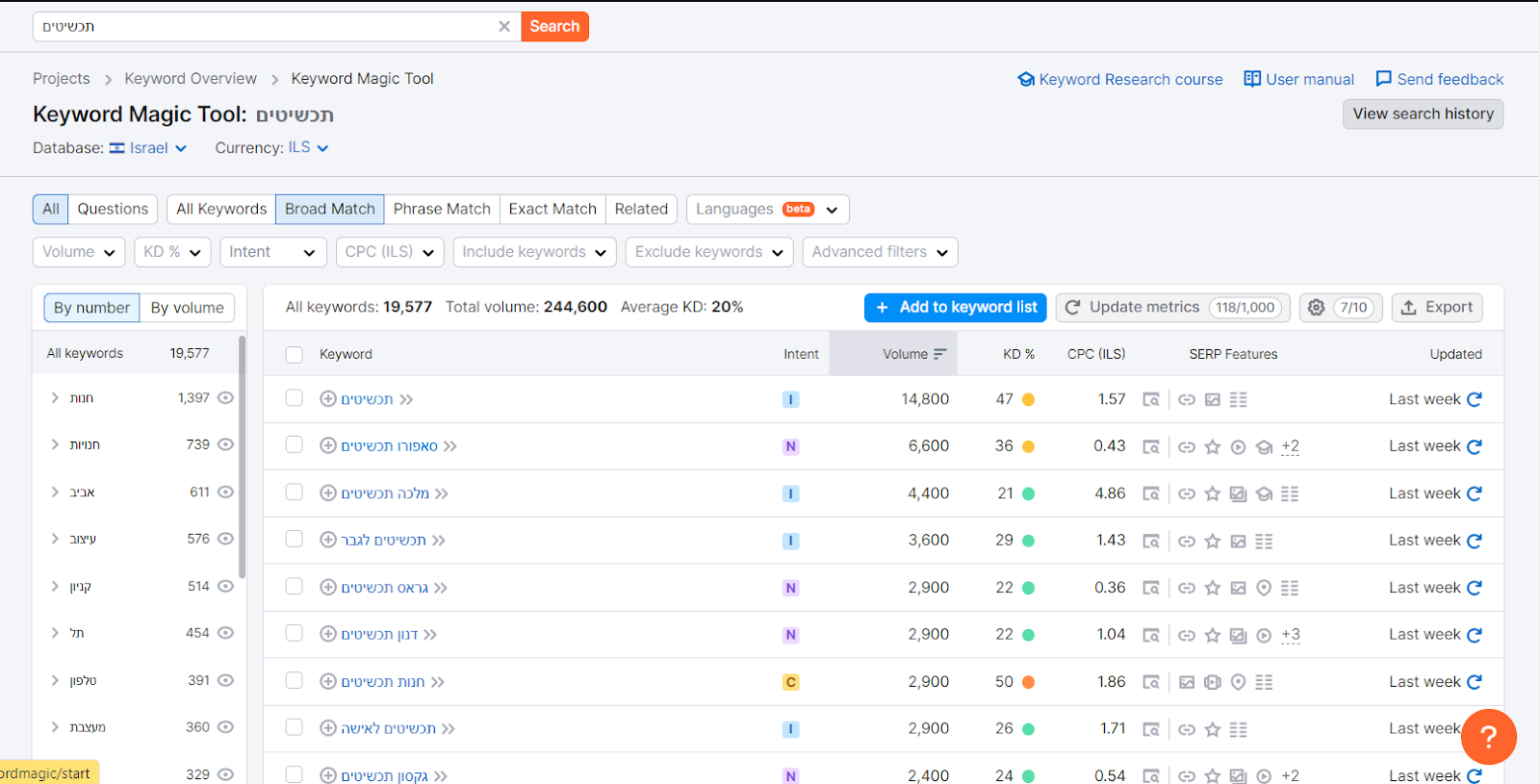Open the User manual link

(1299, 80)
